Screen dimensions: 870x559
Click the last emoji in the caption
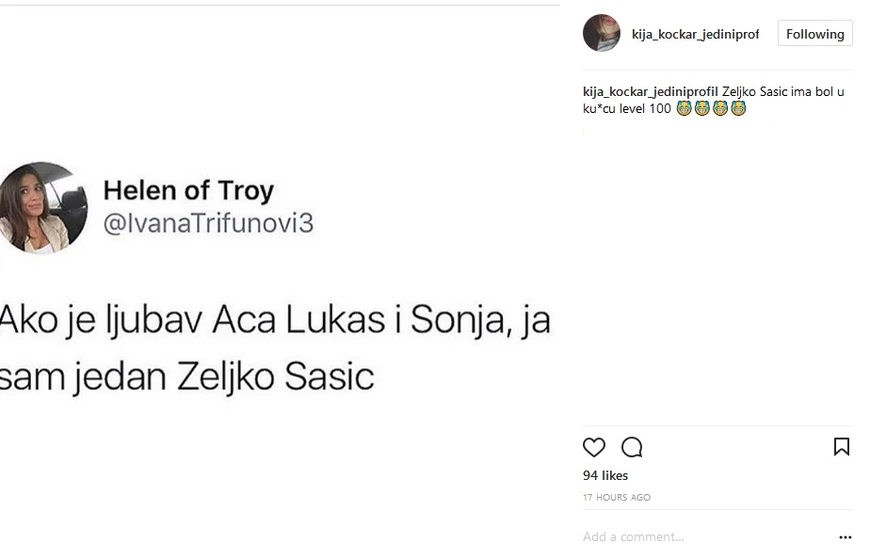[x=738, y=108]
